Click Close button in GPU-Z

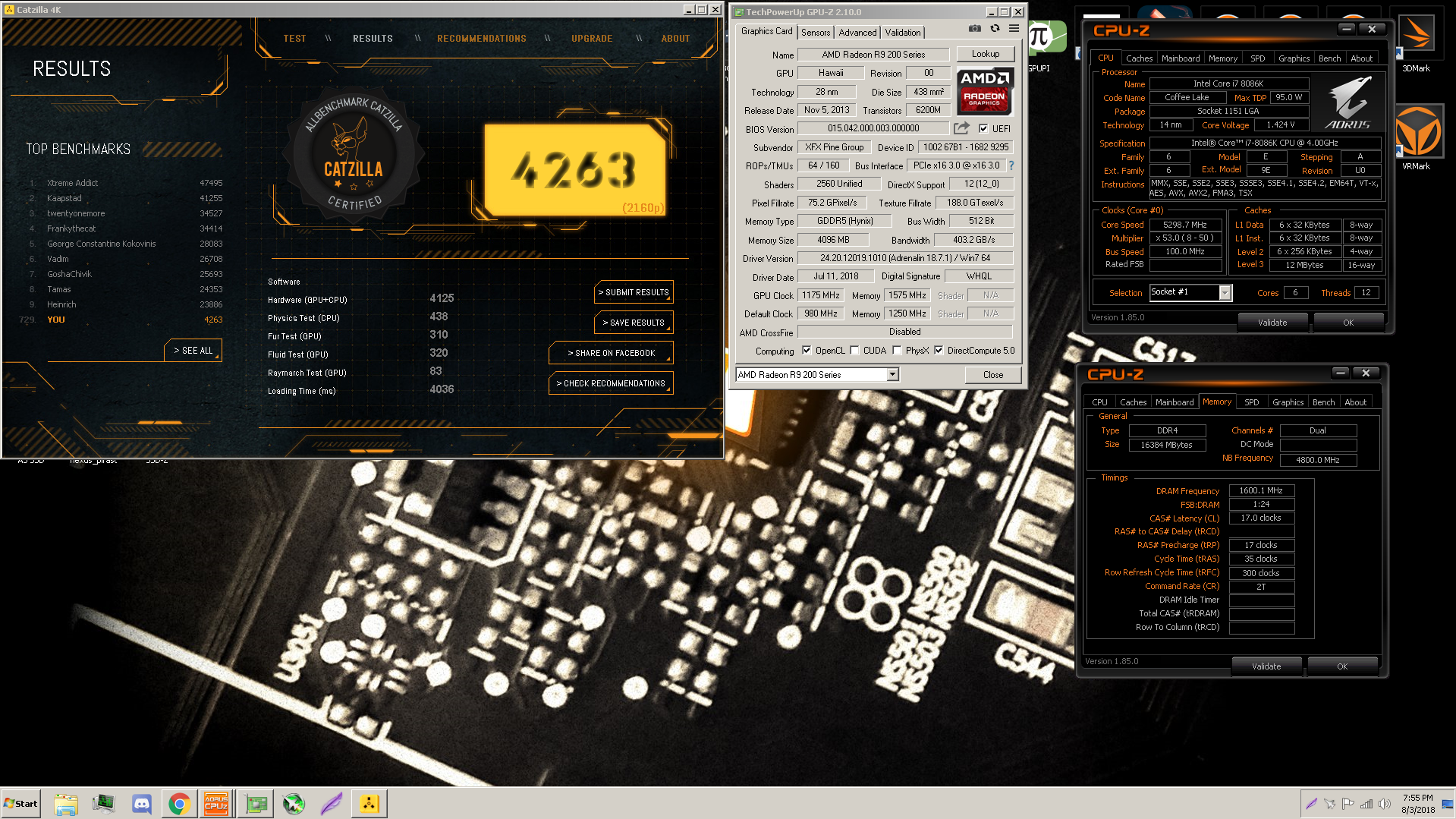coord(993,374)
